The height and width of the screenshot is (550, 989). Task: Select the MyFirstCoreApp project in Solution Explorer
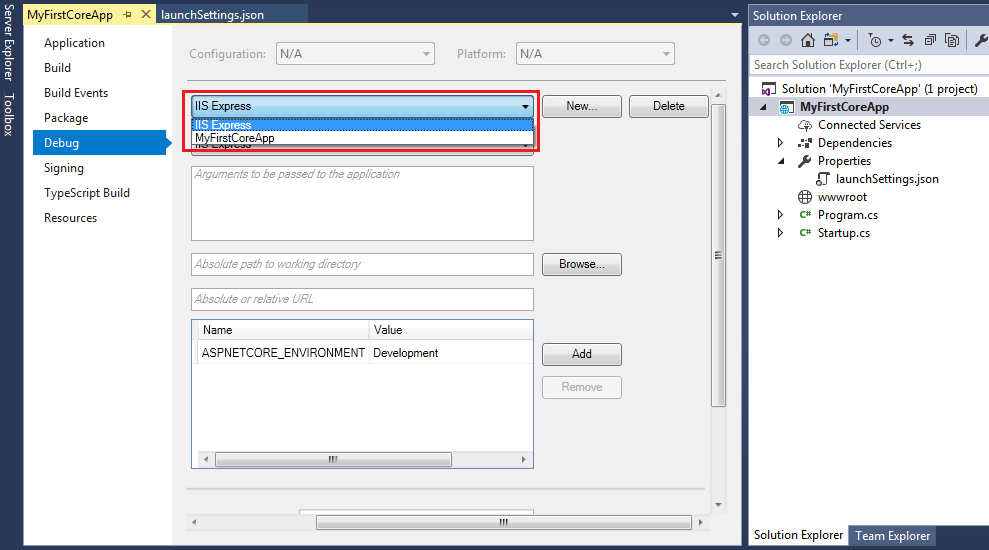pos(844,107)
